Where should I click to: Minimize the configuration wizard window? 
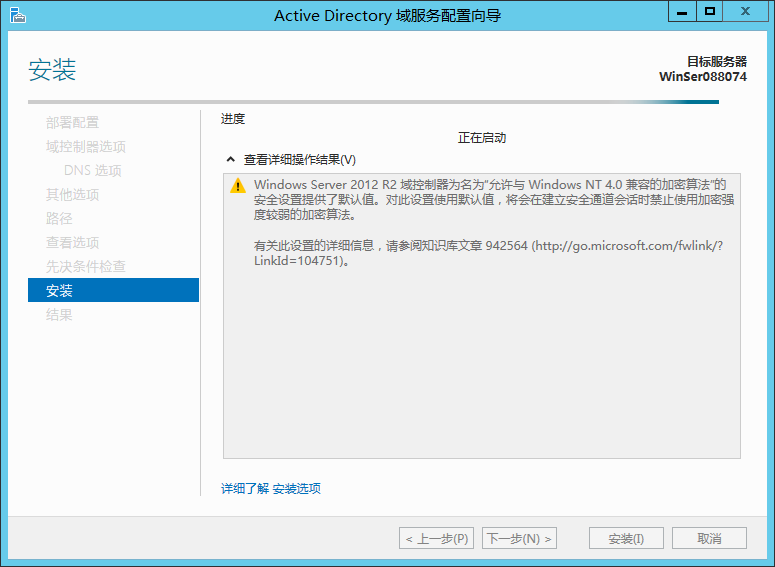click(x=682, y=11)
